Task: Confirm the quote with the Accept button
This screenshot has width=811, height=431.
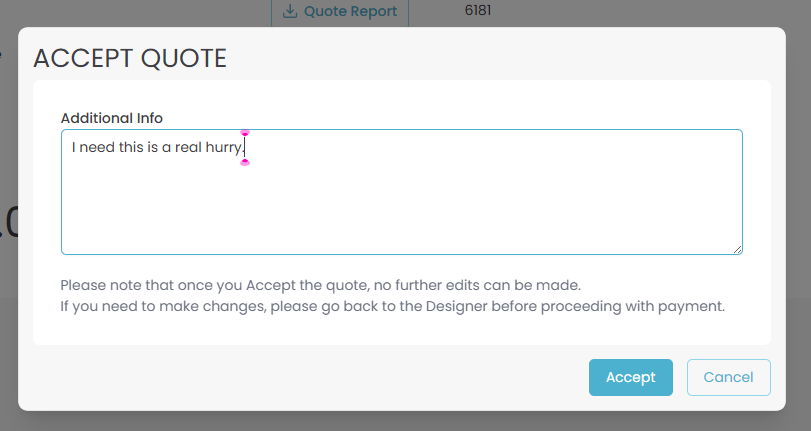Action: click(630, 377)
